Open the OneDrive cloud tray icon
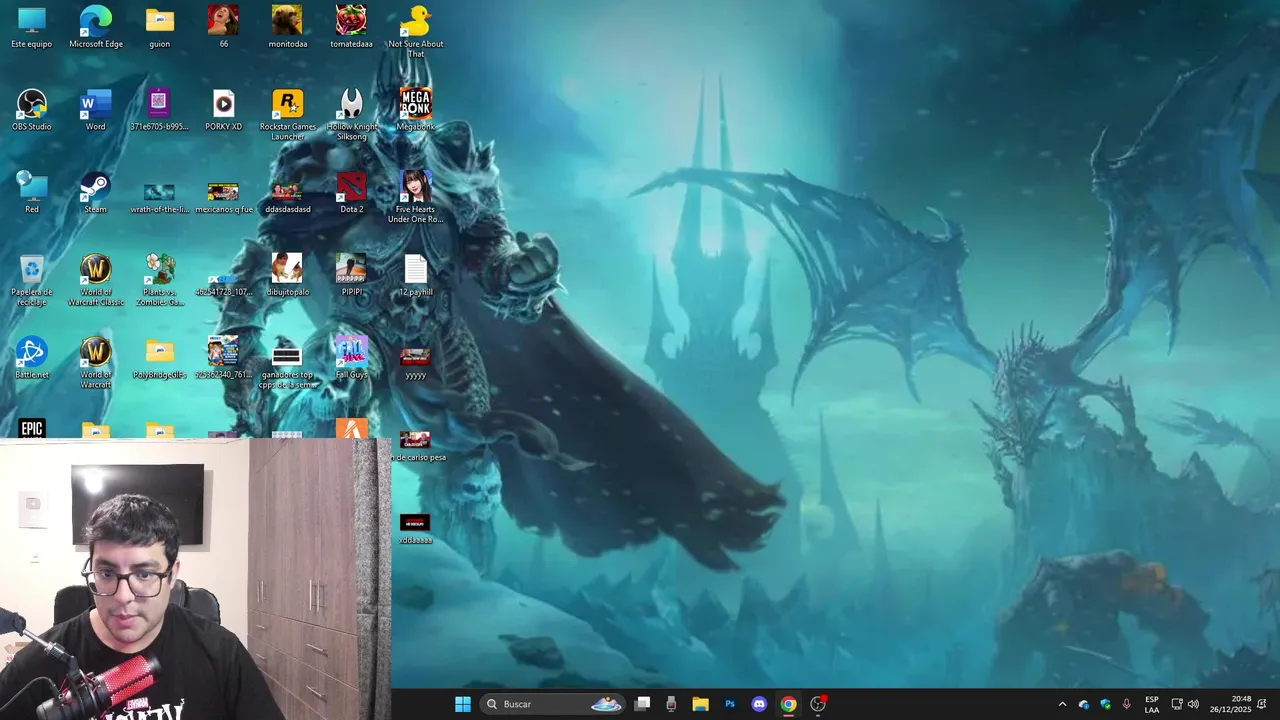This screenshot has width=1280, height=720. [1084, 704]
